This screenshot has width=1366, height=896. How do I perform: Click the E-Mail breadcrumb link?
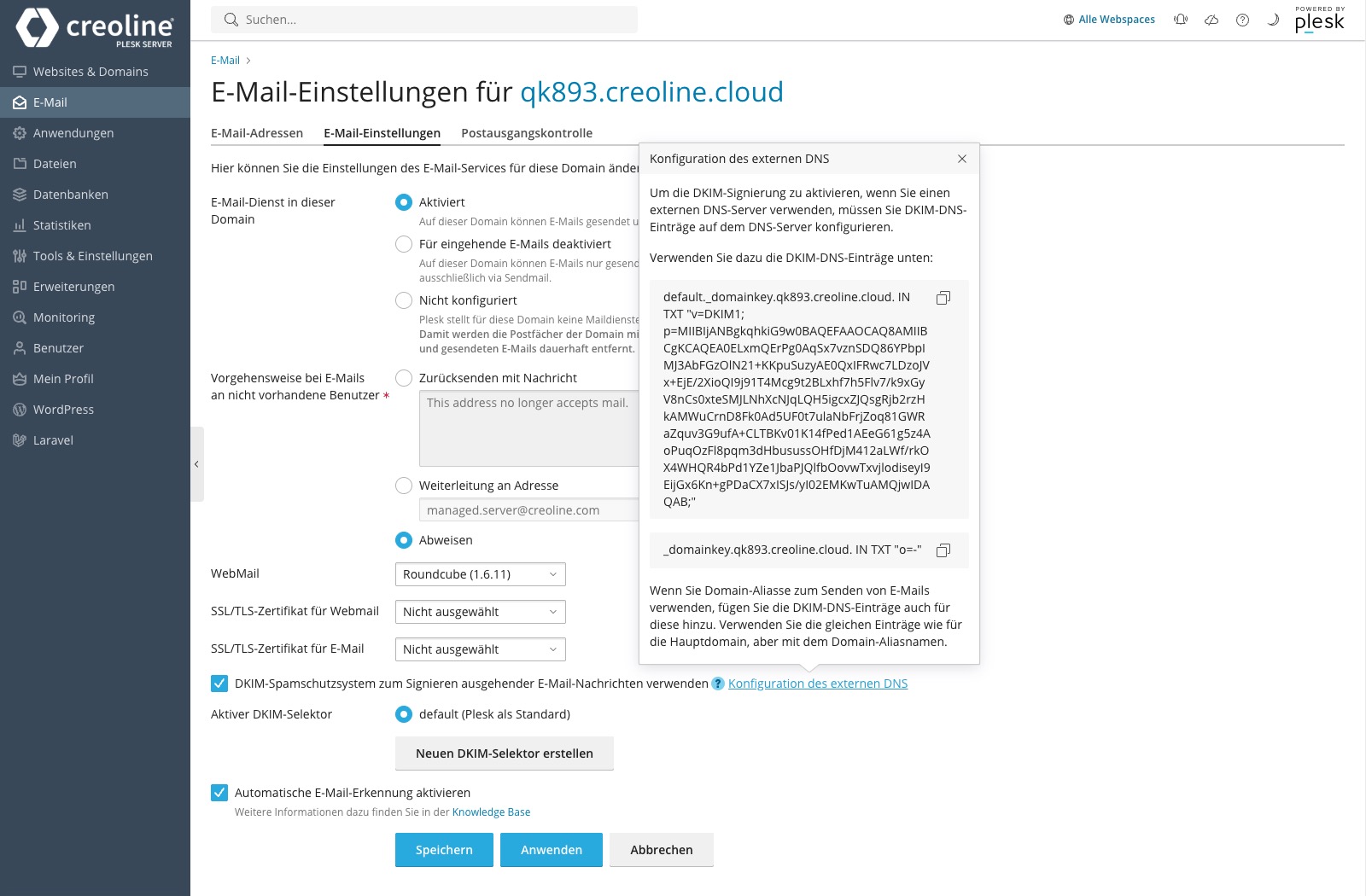point(225,61)
